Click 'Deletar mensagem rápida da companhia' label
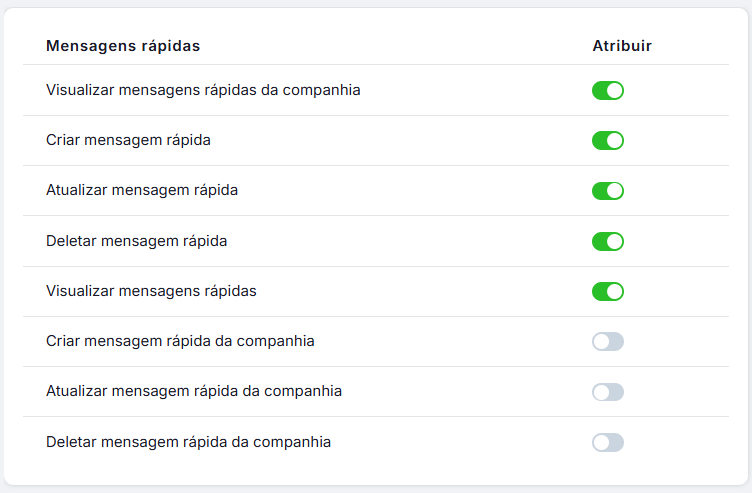The height and width of the screenshot is (493, 752). pyautogui.click(x=188, y=441)
